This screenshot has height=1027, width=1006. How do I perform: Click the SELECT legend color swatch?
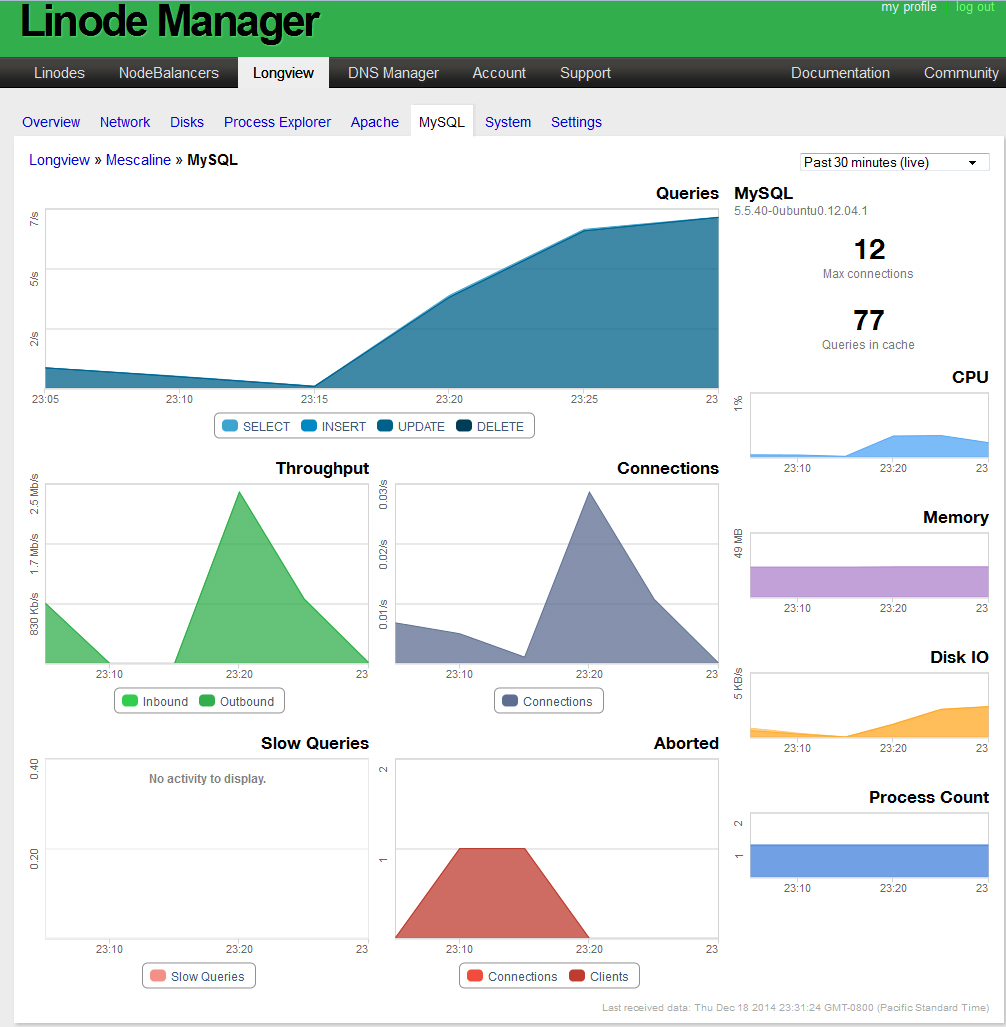230,426
